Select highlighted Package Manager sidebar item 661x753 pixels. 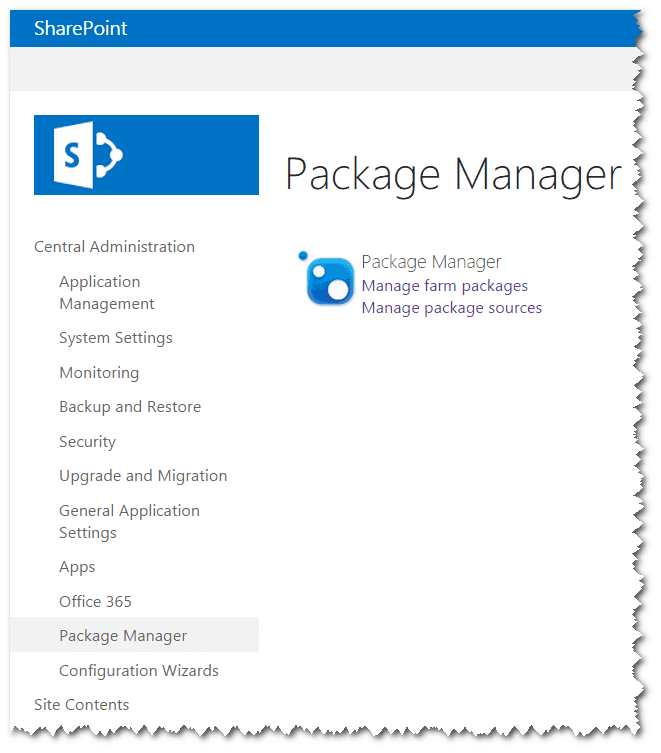[x=134, y=635]
